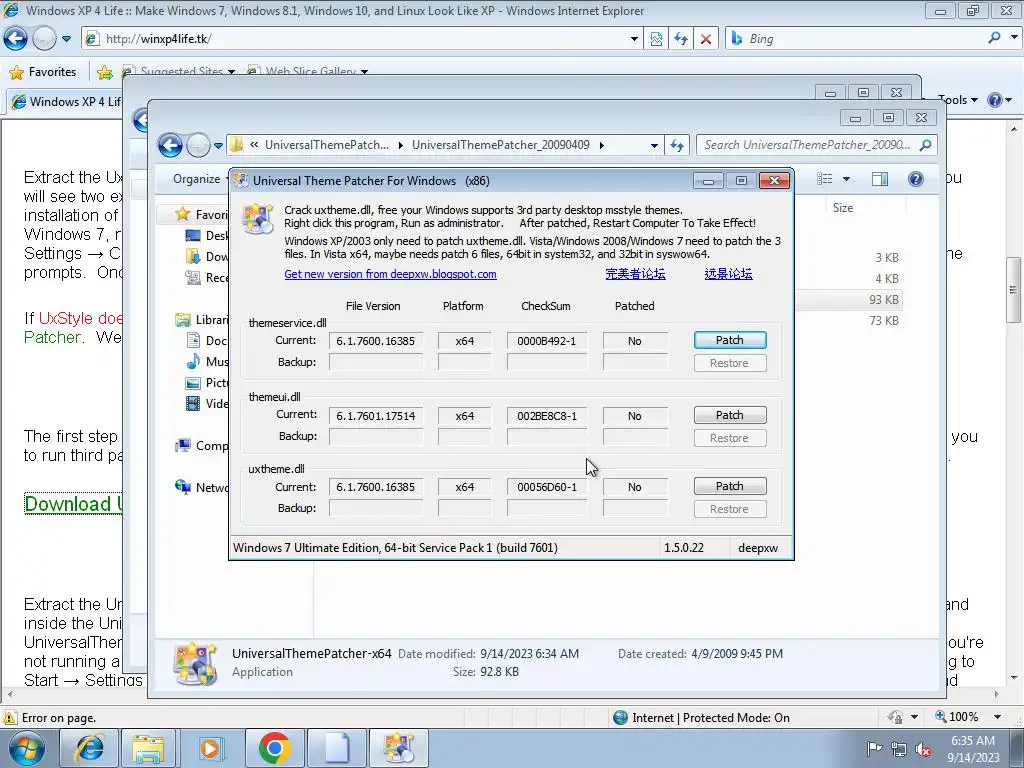Screen dimensions: 1024x768
Task: Open the Tools menu in Internet Explorer
Action: coord(957,100)
